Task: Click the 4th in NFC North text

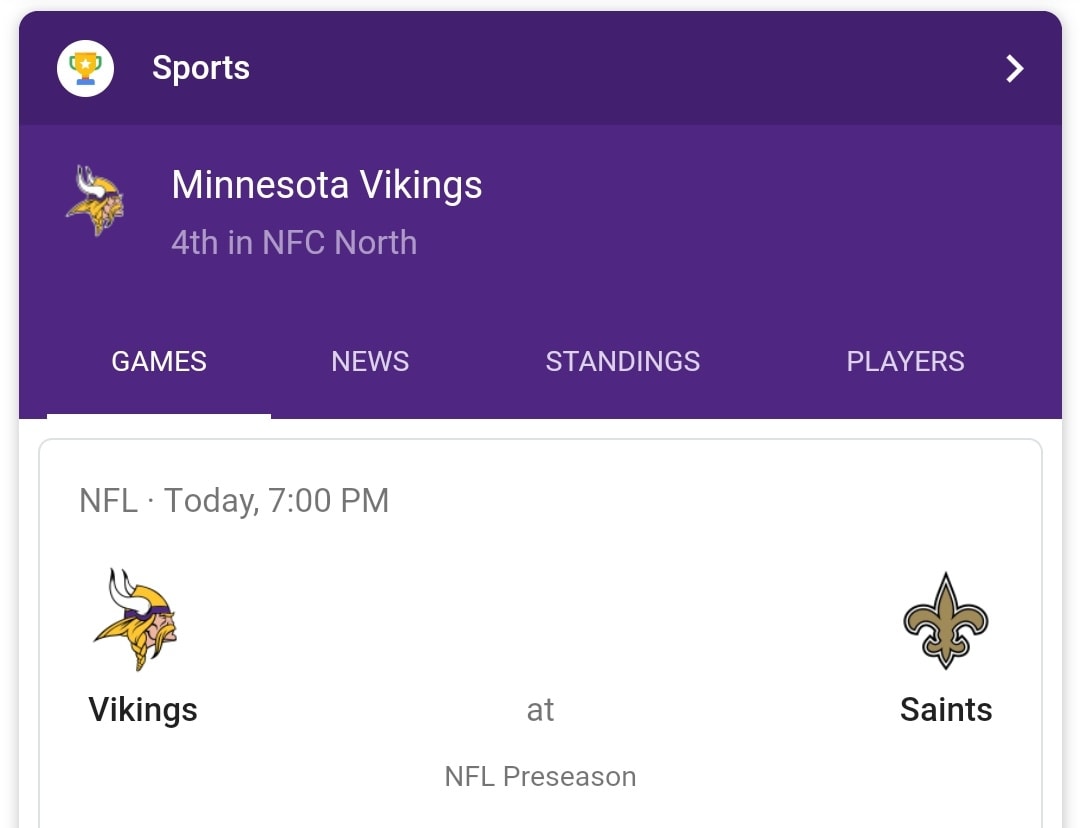Action: (x=294, y=242)
